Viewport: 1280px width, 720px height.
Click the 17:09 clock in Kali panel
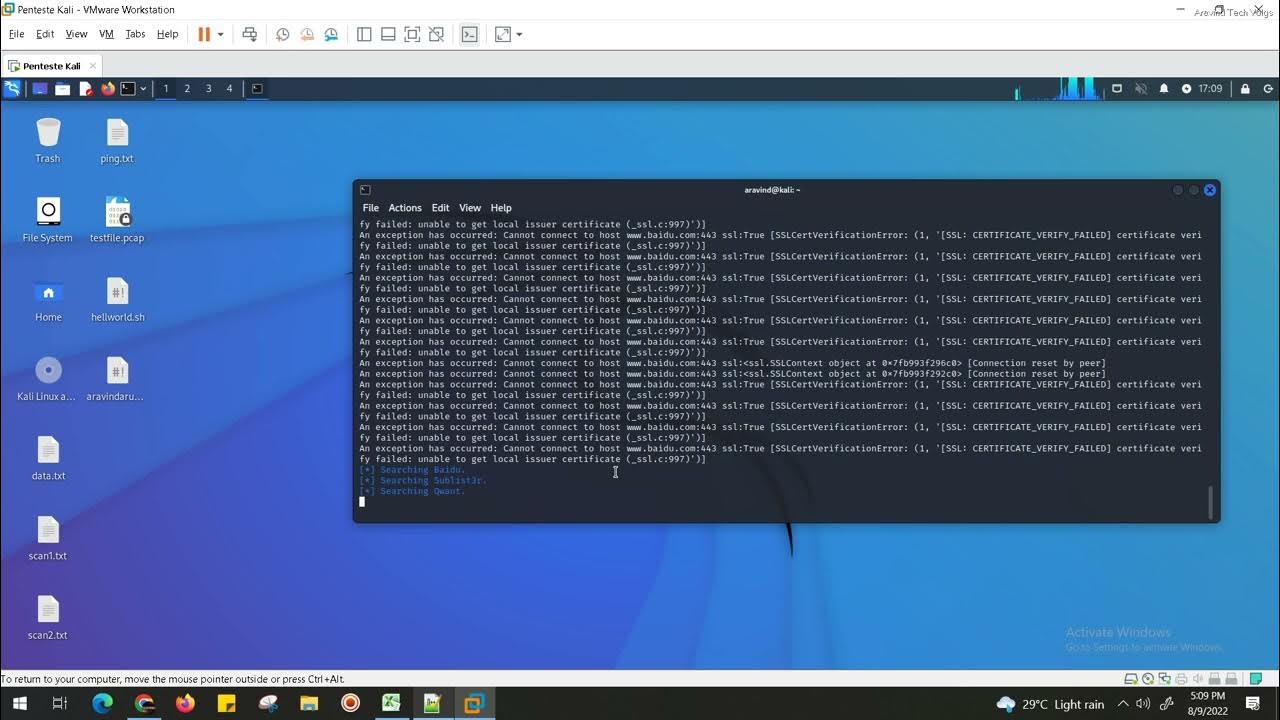(1210, 88)
